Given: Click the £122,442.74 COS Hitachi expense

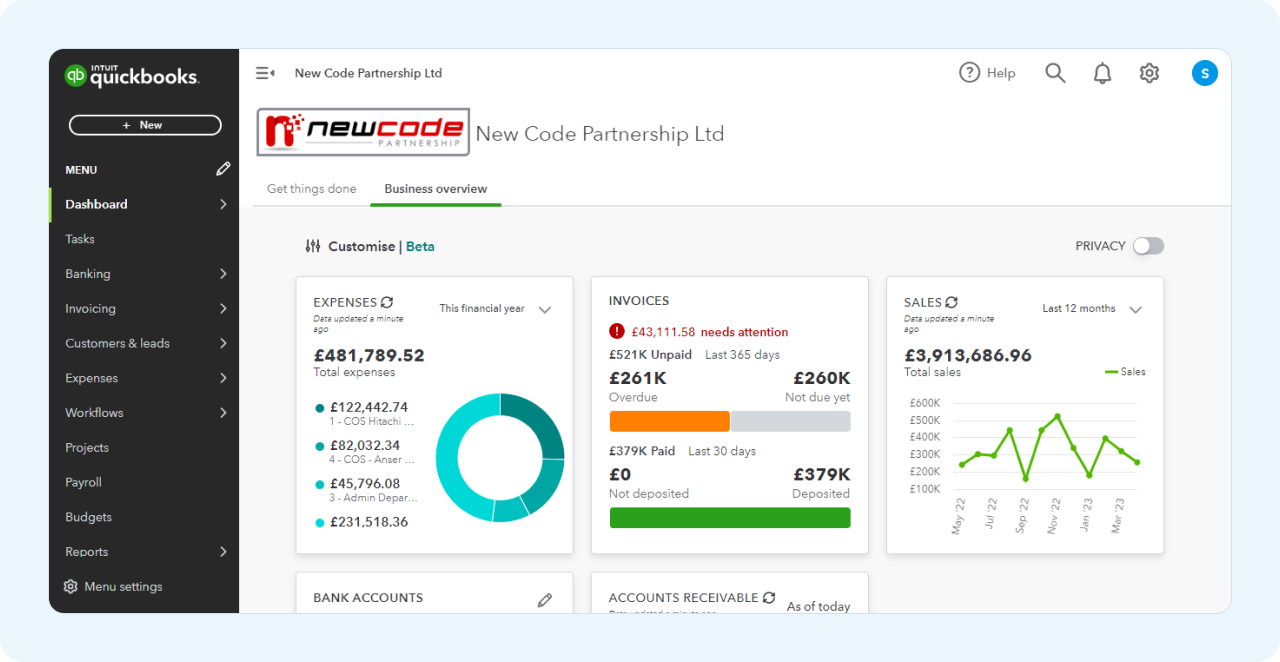Looking at the screenshot, I should 365,414.
